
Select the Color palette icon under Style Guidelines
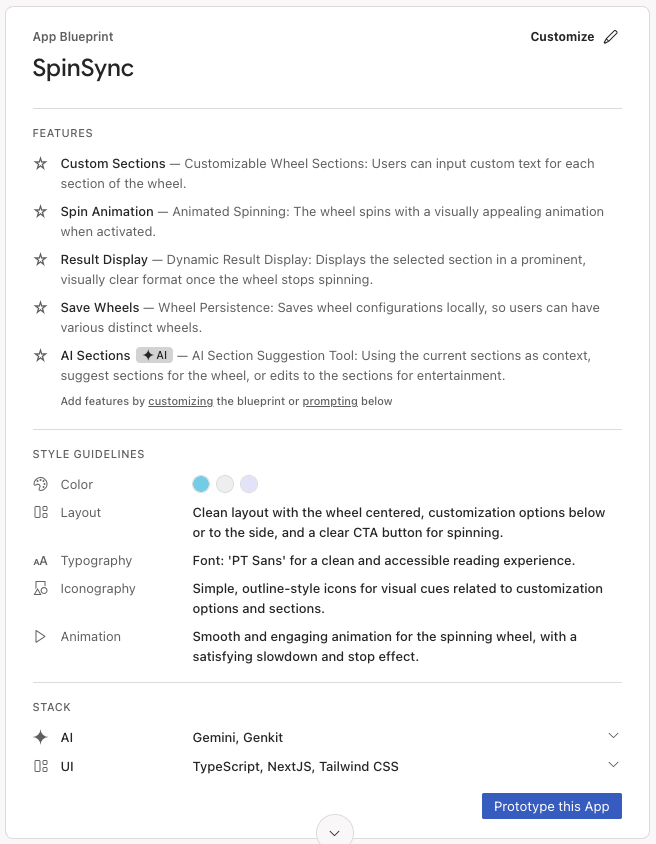pos(40,484)
